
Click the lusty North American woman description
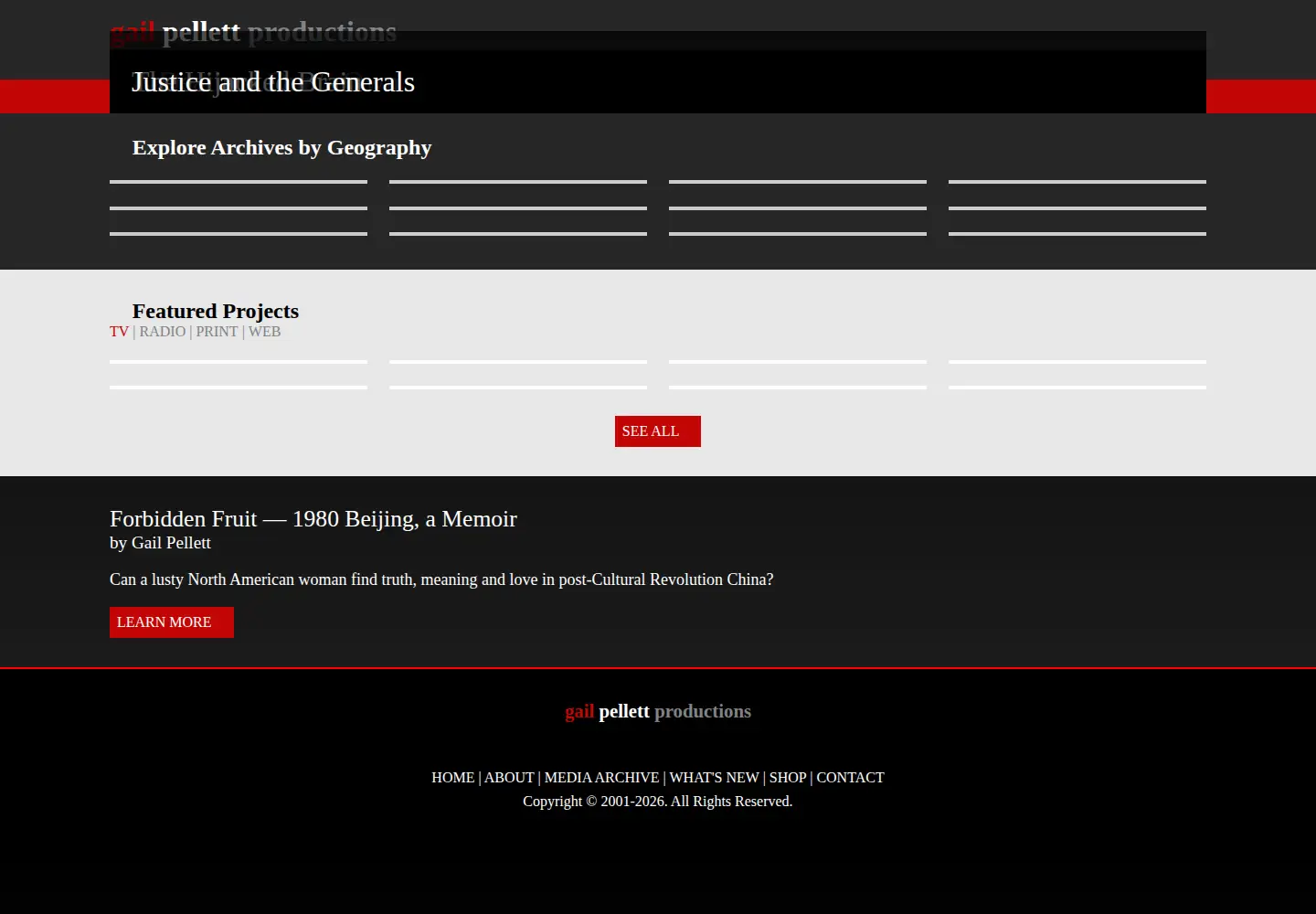(441, 579)
